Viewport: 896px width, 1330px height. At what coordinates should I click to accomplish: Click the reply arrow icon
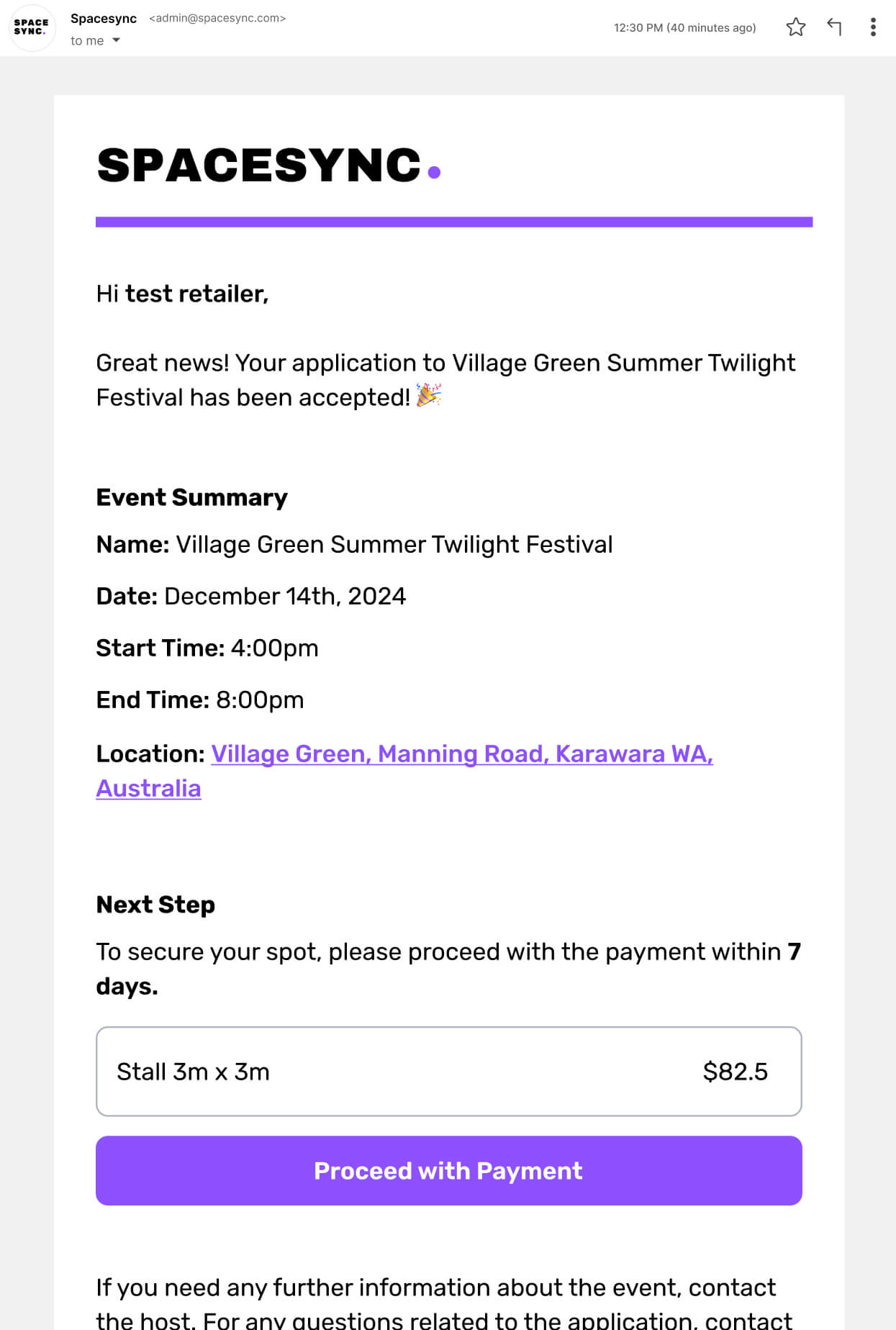(834, 27)
